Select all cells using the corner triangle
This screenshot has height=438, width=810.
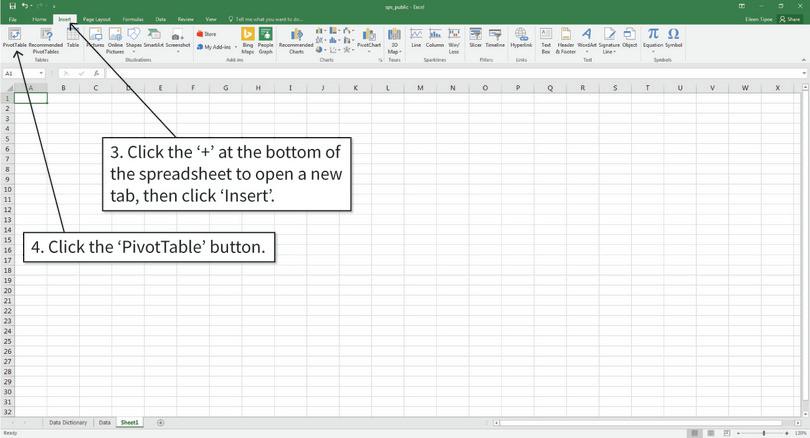pos(8,88)
